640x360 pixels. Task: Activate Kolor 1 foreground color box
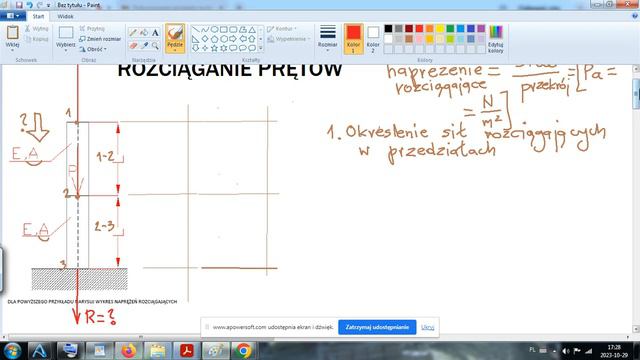point(353,39)
